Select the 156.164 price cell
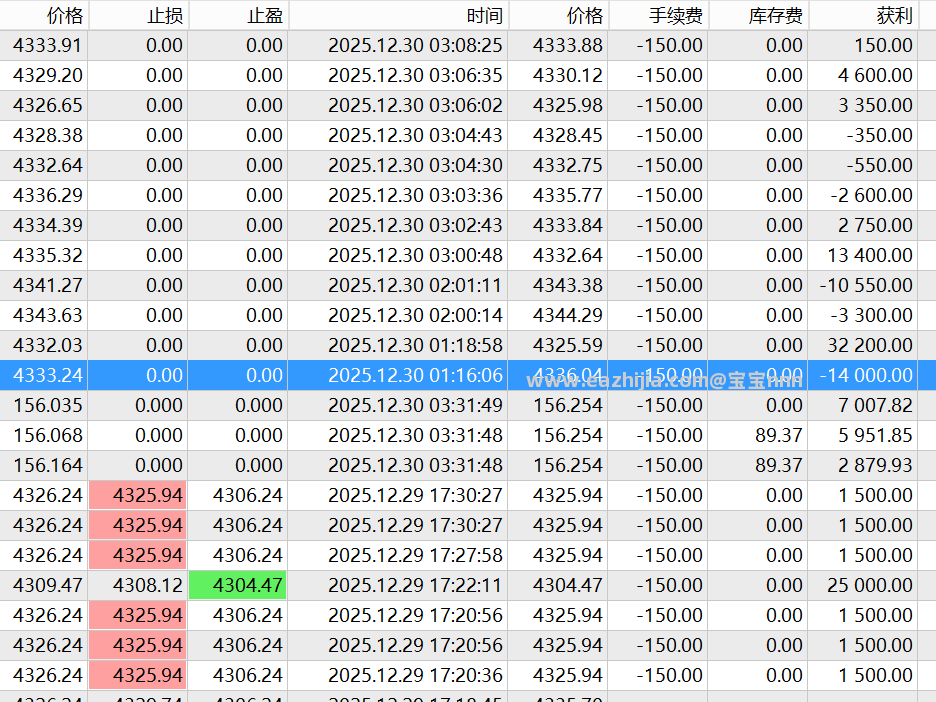The width and height of the screenshot is (936, 702). pyautogui.click(x=48, y=465)
